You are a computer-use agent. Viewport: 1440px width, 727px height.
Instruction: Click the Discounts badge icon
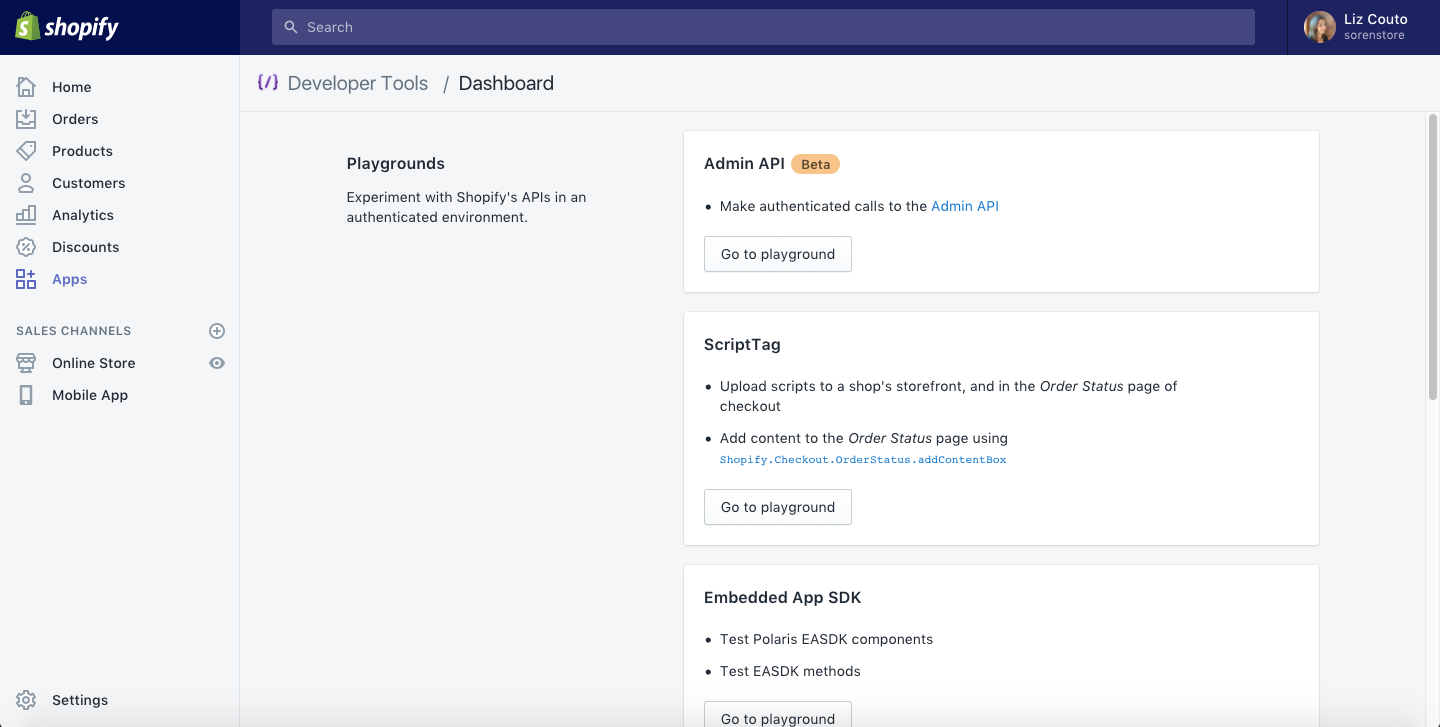coord(26,247)
